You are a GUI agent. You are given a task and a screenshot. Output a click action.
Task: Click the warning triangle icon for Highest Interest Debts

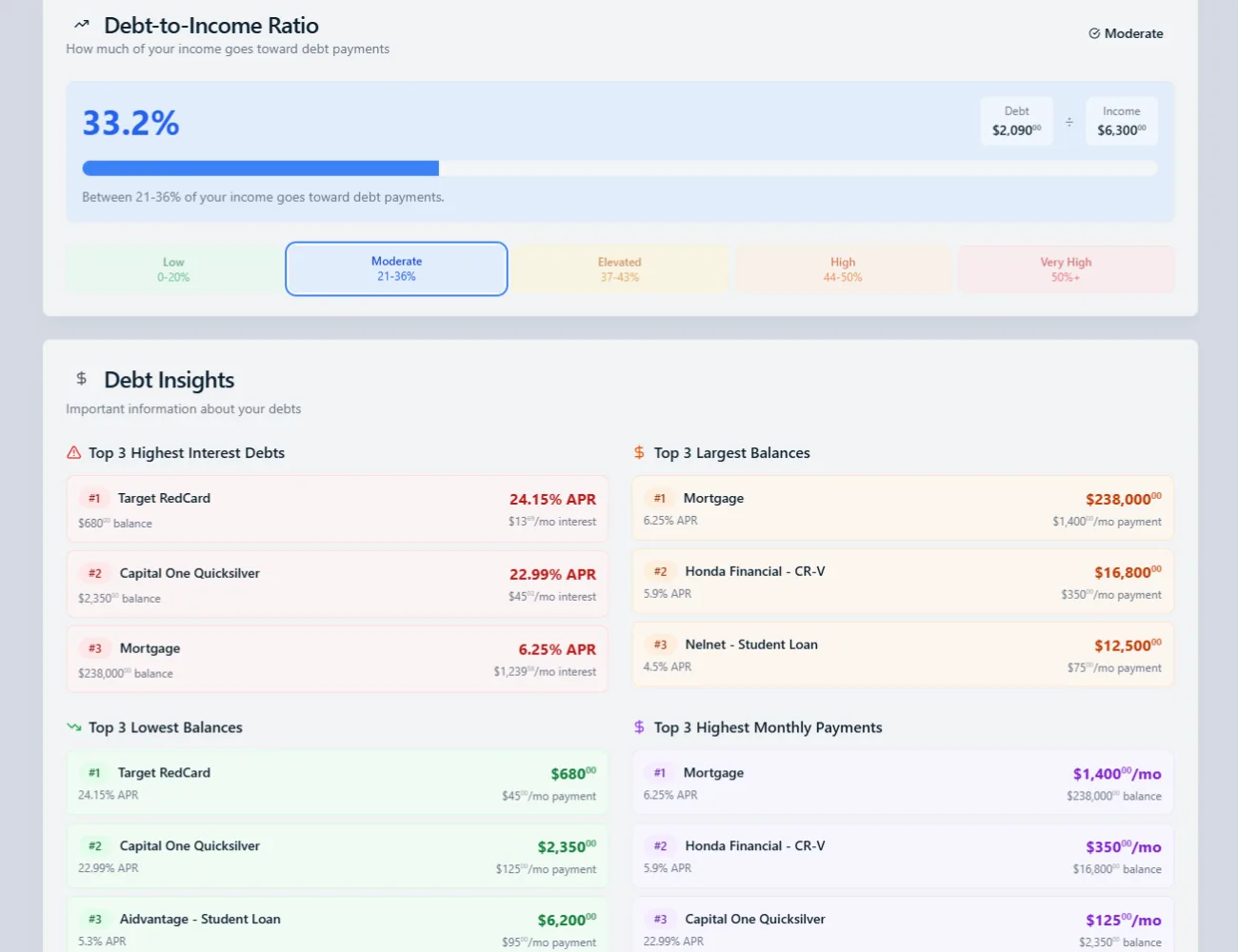(x=73, y=453)
